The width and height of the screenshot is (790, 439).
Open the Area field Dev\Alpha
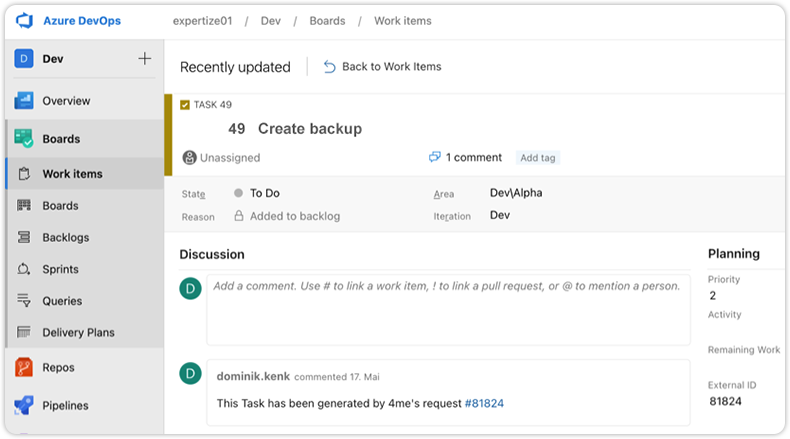tap(516, 193)
